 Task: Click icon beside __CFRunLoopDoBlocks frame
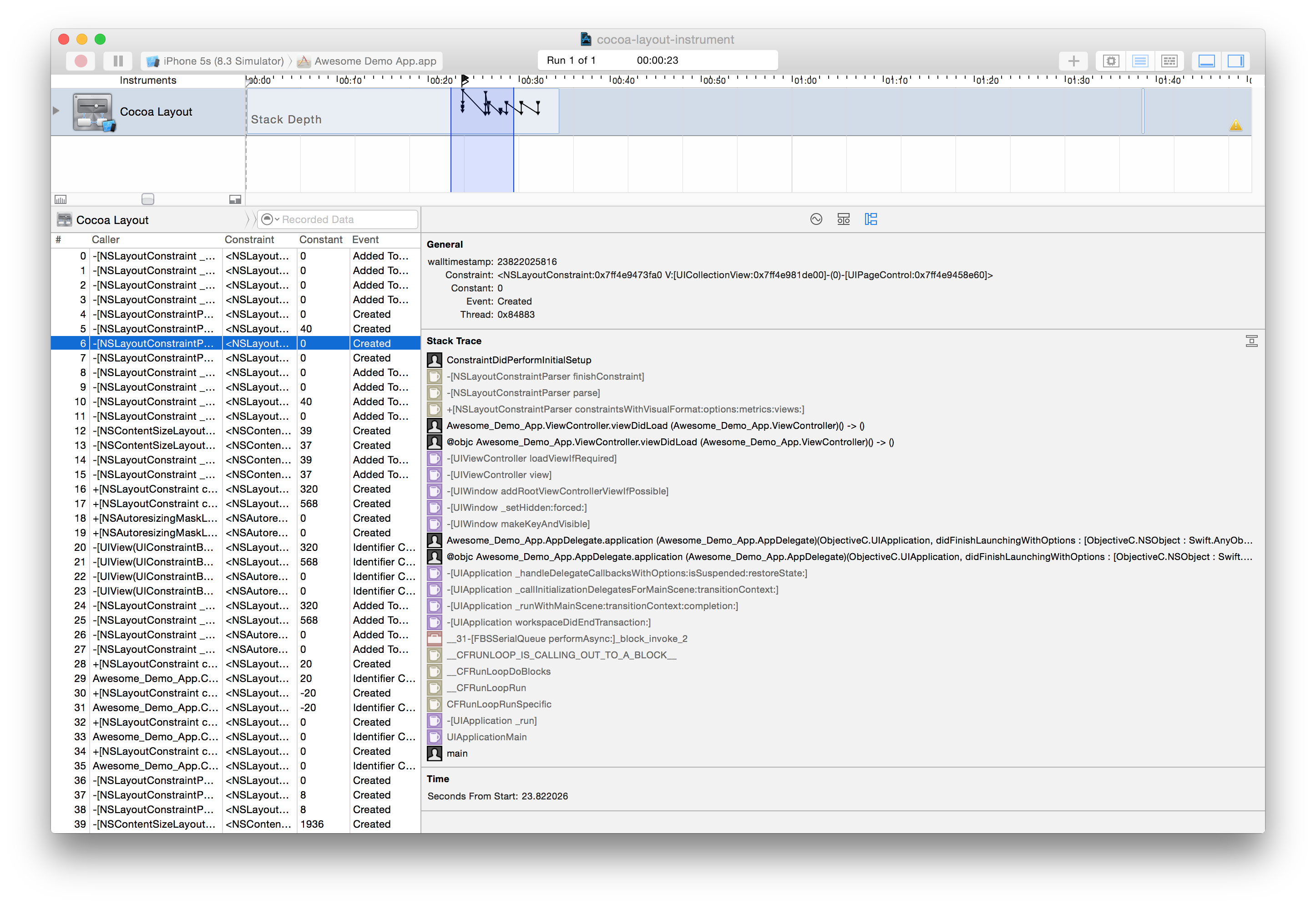(x=434, y=672)
